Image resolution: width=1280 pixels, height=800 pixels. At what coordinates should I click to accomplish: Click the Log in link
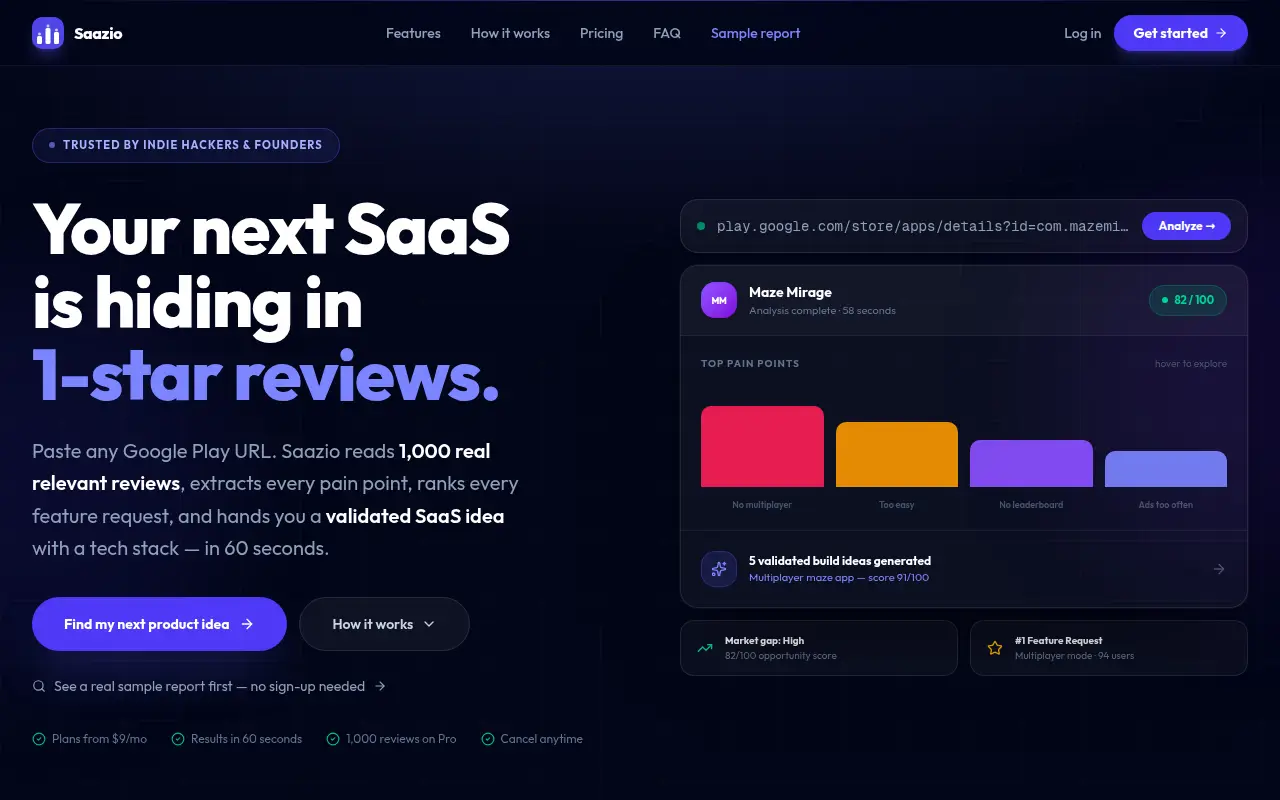(x=1082, y=33)
